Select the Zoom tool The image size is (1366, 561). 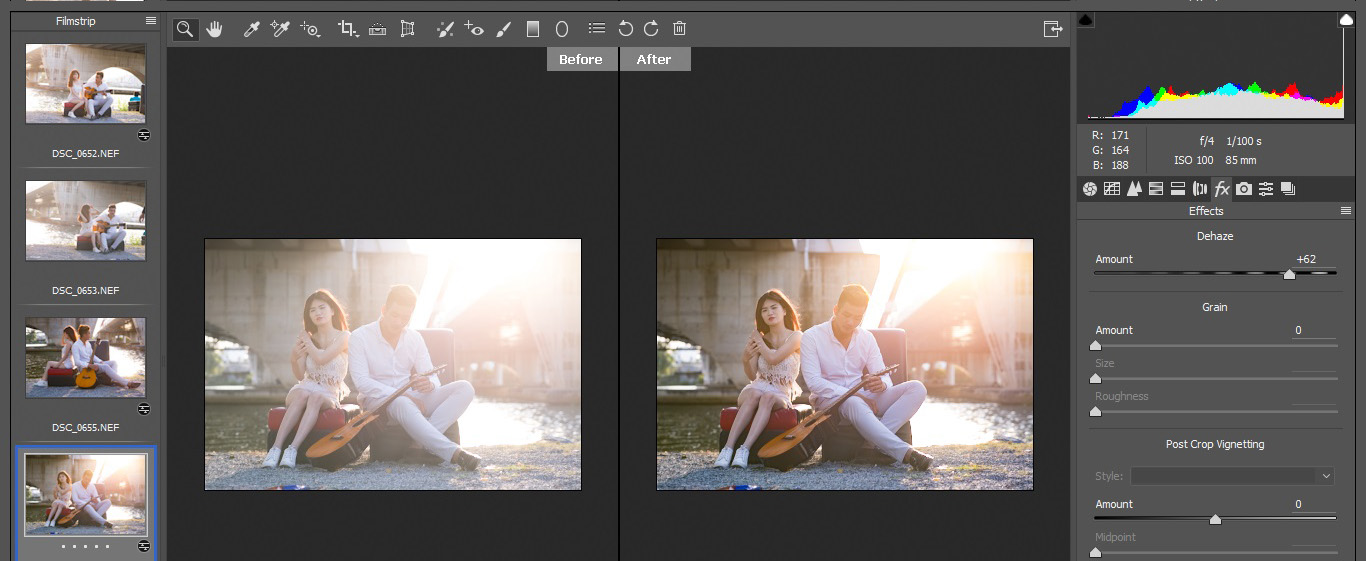[x=185, y=29]
